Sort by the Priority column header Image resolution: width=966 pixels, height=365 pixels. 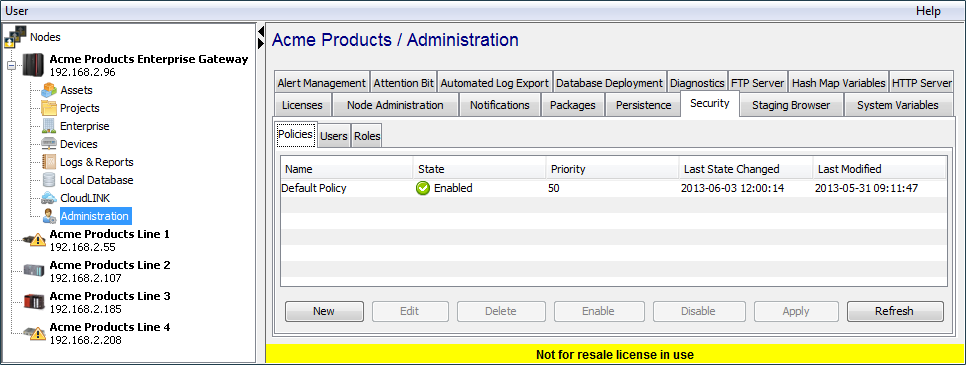612,169
